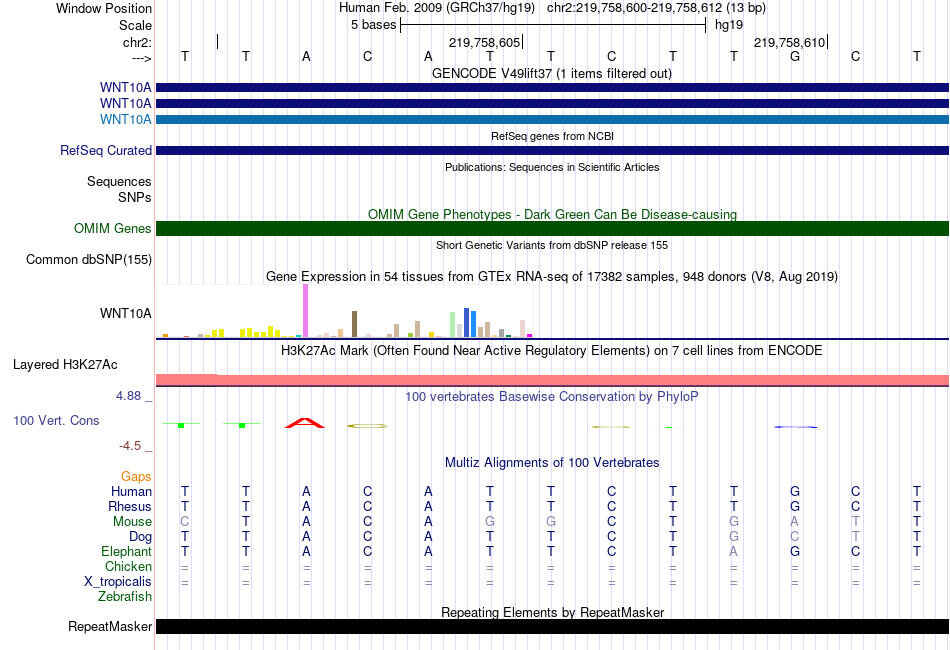Click the 219,758,610 position marker
950x650 pixels.
(789, 42)
